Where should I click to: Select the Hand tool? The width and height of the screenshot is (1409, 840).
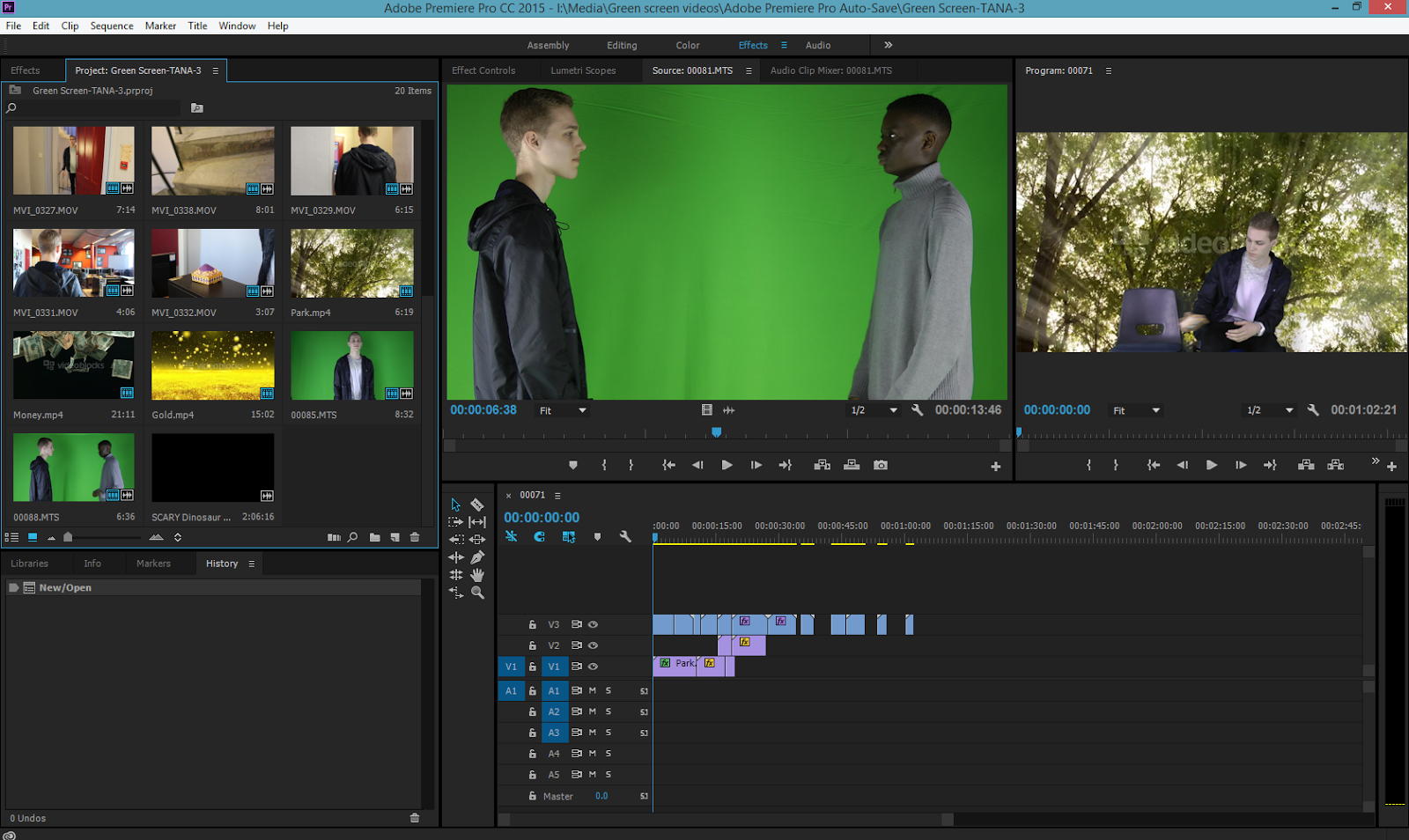(x=477, y=575)
